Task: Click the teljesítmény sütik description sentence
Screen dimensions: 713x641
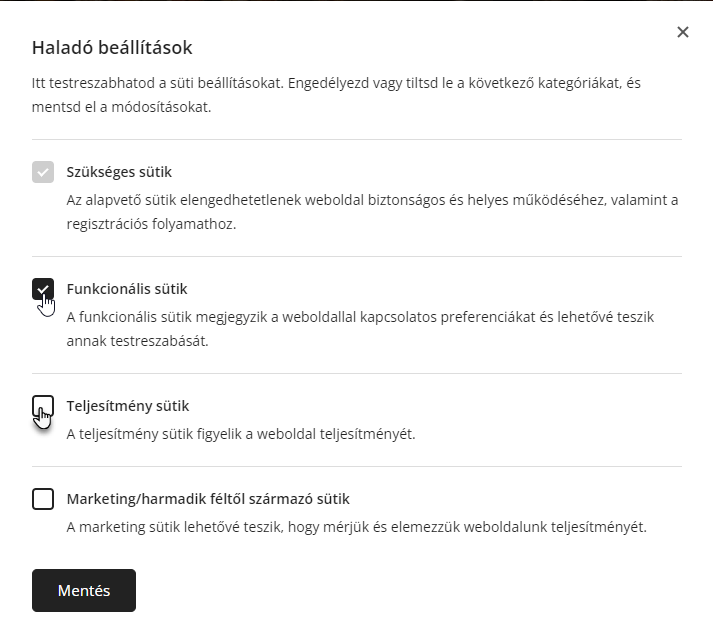Action: coord(241,434)
